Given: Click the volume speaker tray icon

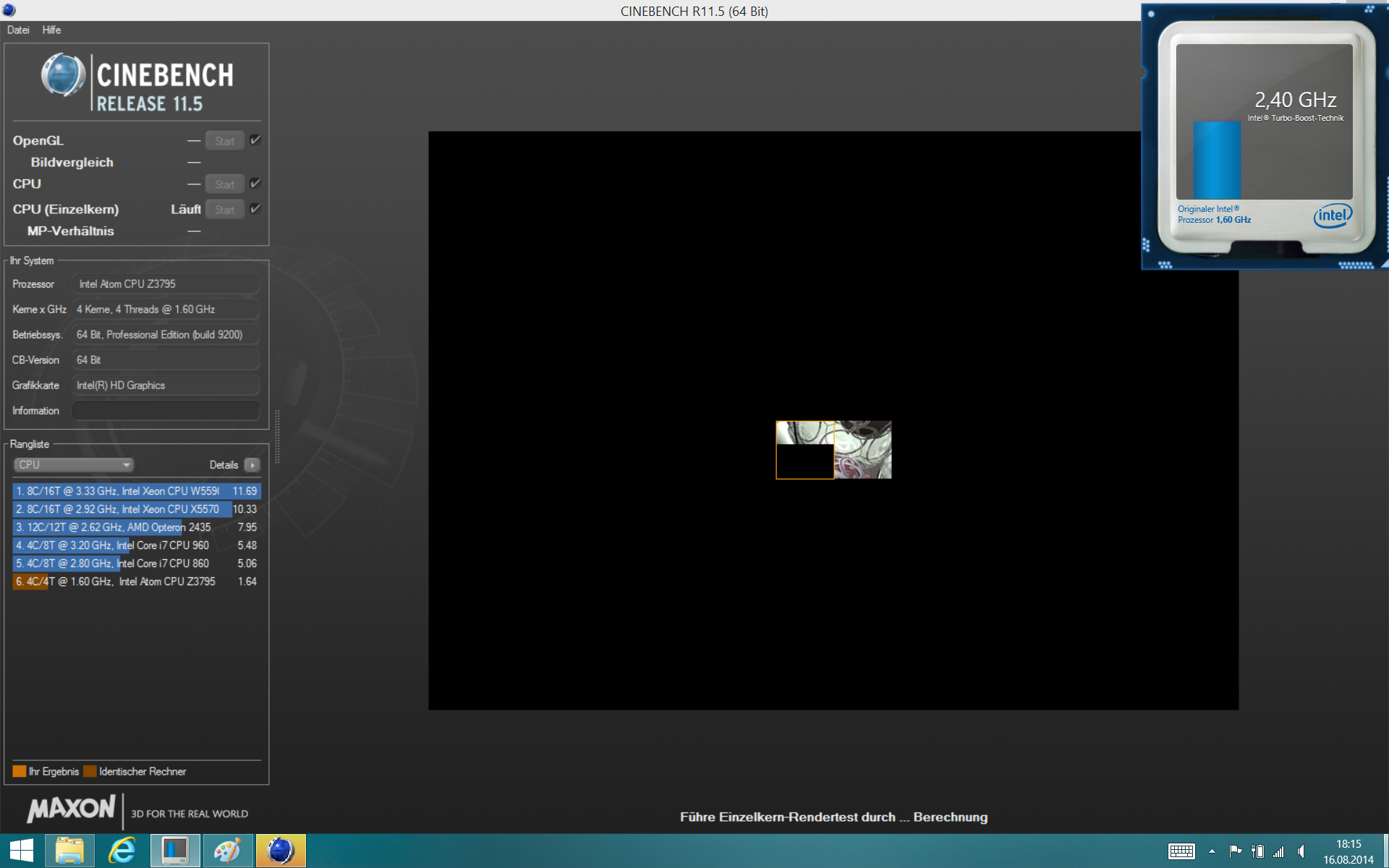Looking at the screenshot, I should tap(1301, 851).
